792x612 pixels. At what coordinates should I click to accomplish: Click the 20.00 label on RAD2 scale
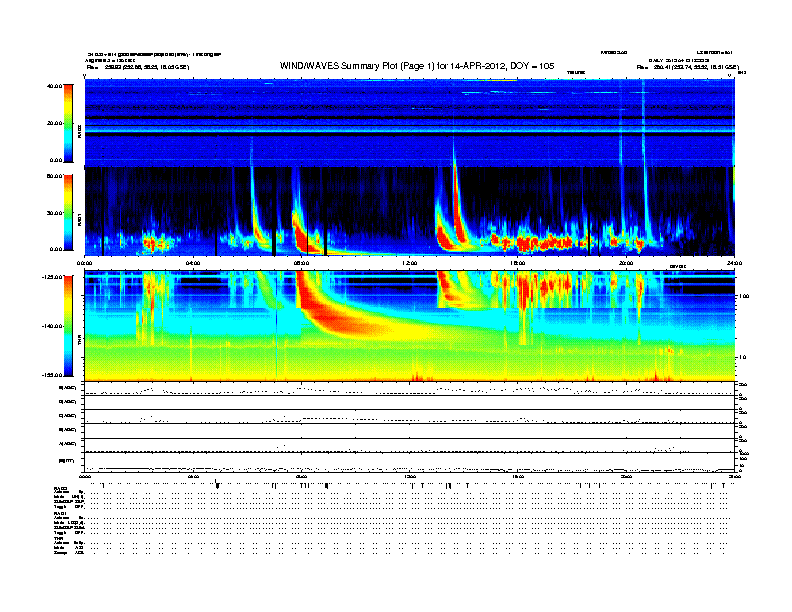(x=55, y=123)
